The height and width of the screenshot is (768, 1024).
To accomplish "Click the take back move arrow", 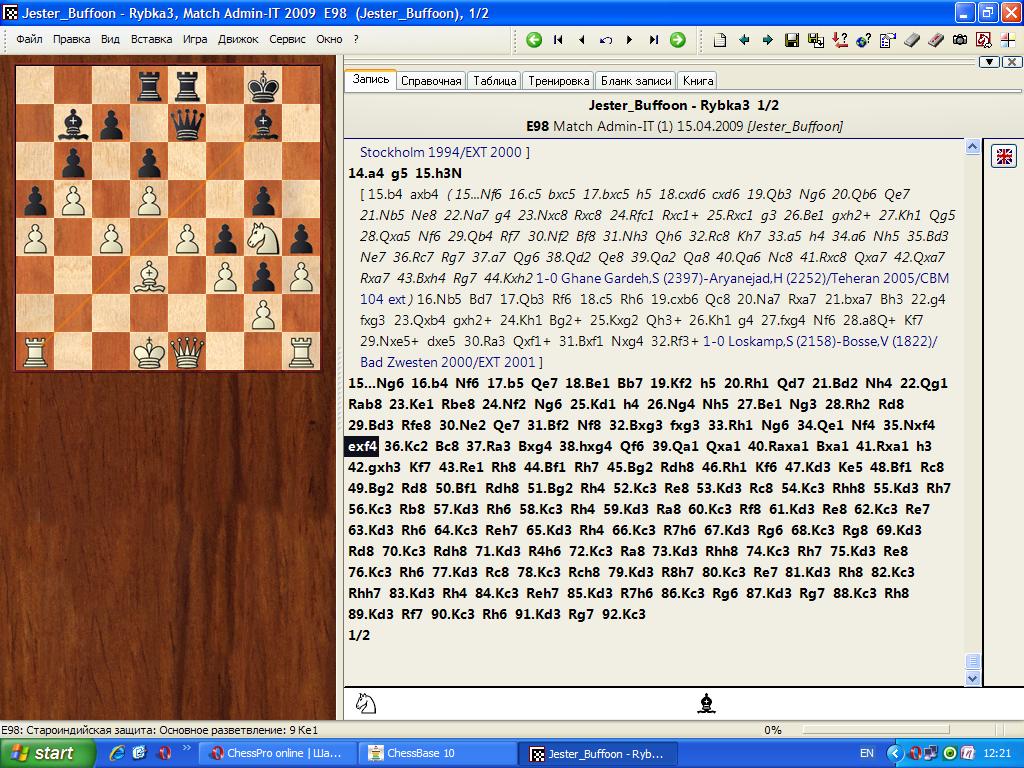I will click(606, 40).
